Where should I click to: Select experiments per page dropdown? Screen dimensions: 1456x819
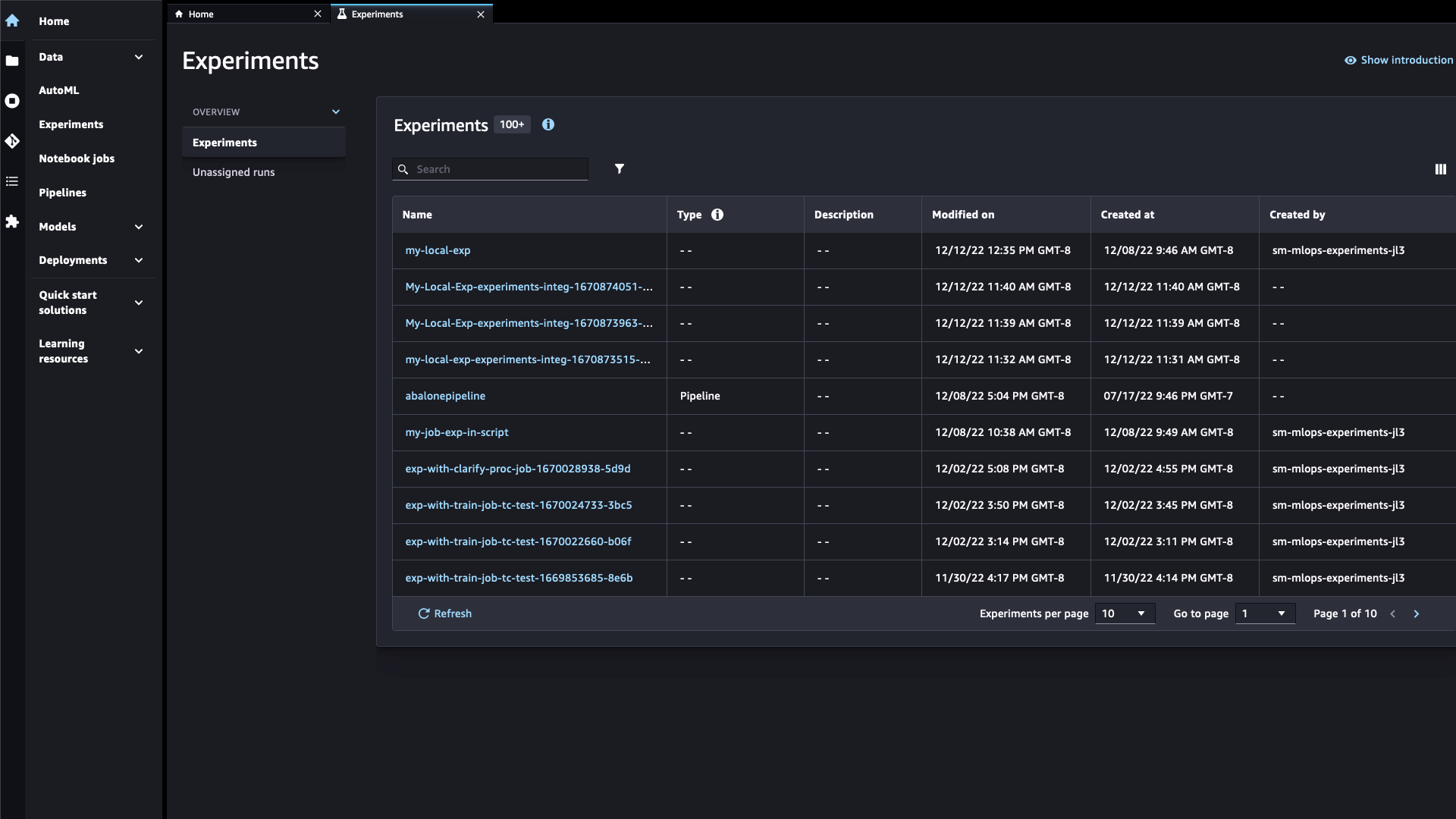click(x=1124, y=613)
